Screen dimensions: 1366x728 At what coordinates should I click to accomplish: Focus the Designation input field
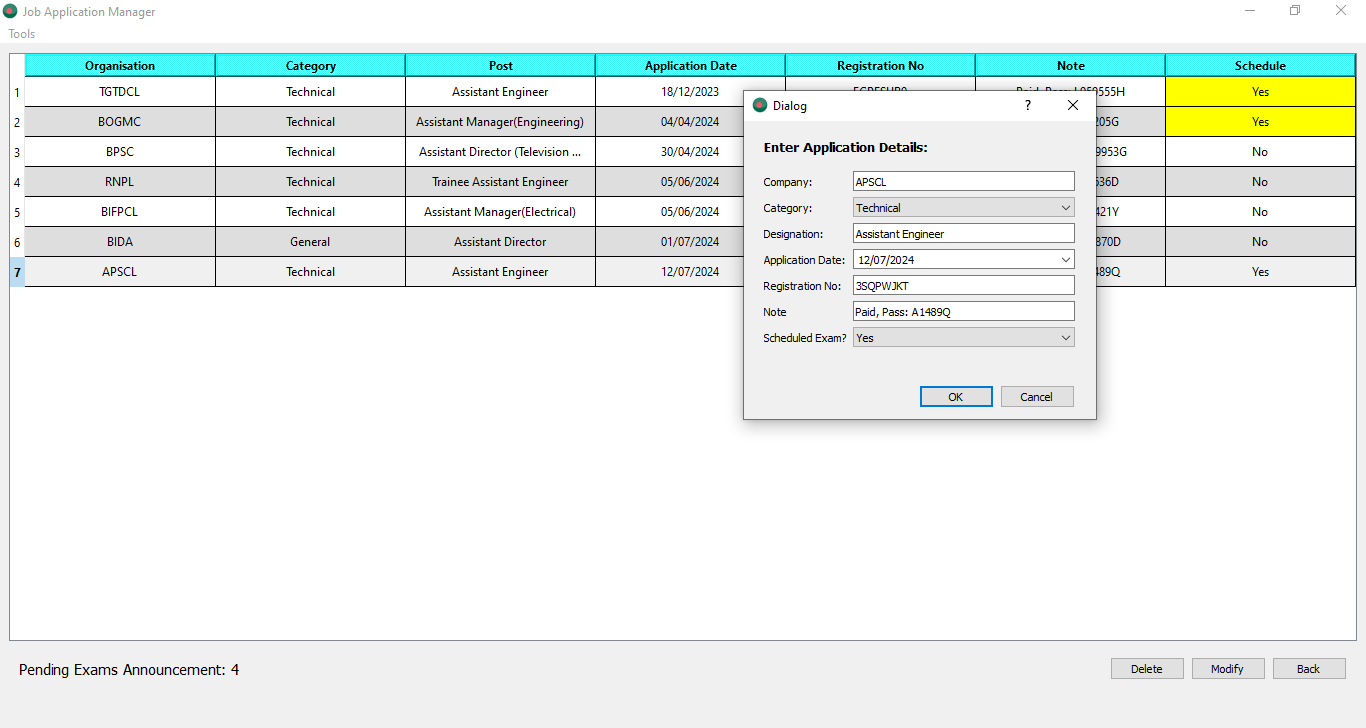click(x=964, y=234)
